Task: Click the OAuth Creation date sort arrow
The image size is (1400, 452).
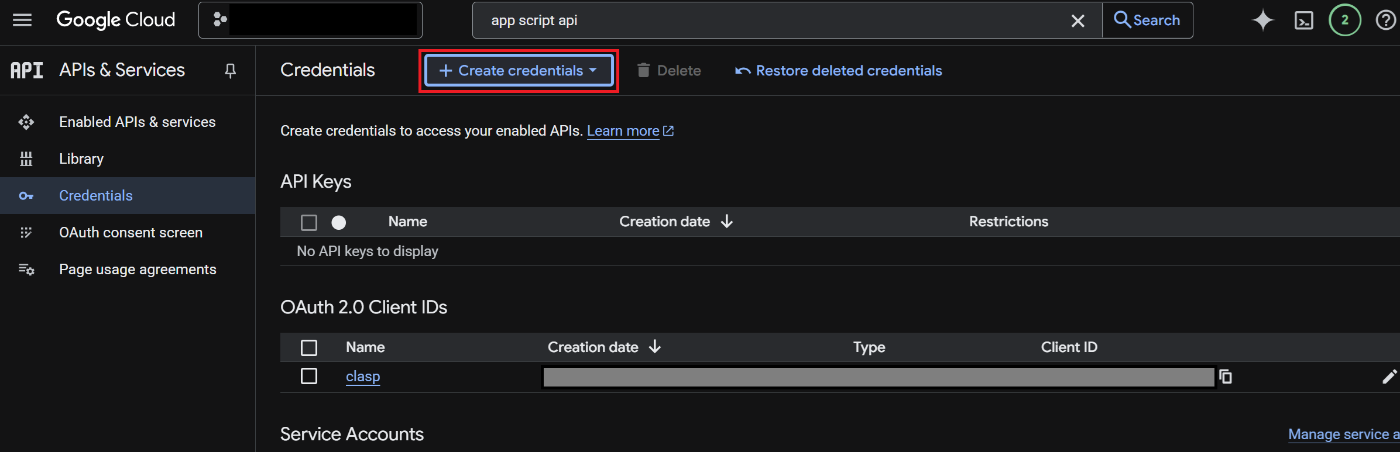Action: (655, 348)
